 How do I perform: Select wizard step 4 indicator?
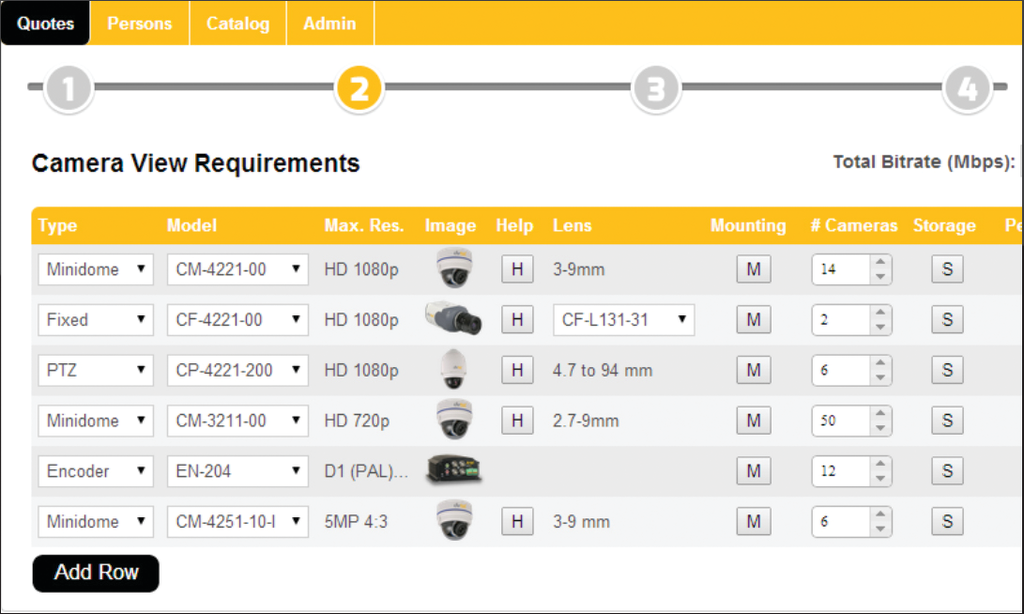(x=968, y=88)
